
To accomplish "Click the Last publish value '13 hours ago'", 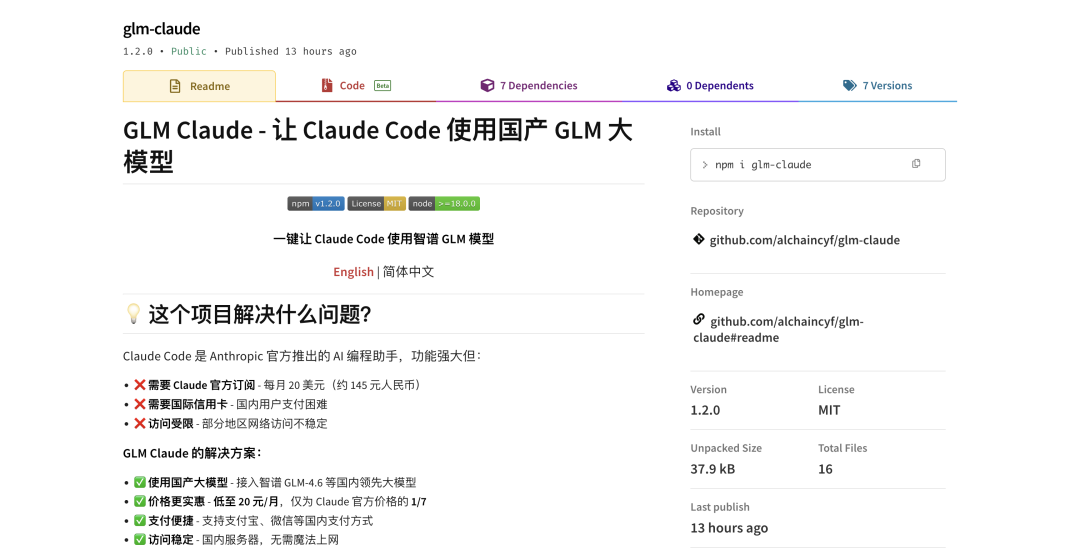I will [729, 528].
